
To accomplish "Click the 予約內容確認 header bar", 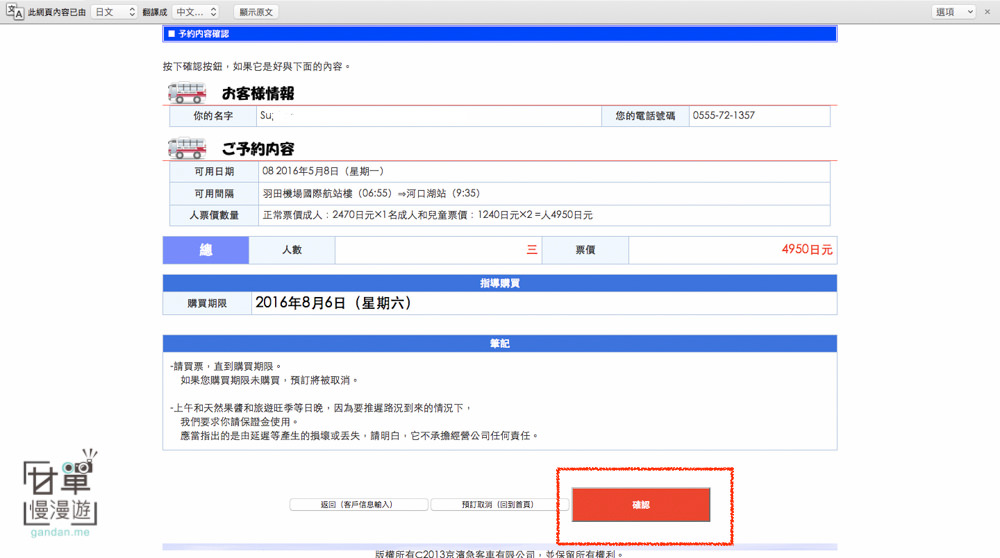I will point(499,34).
